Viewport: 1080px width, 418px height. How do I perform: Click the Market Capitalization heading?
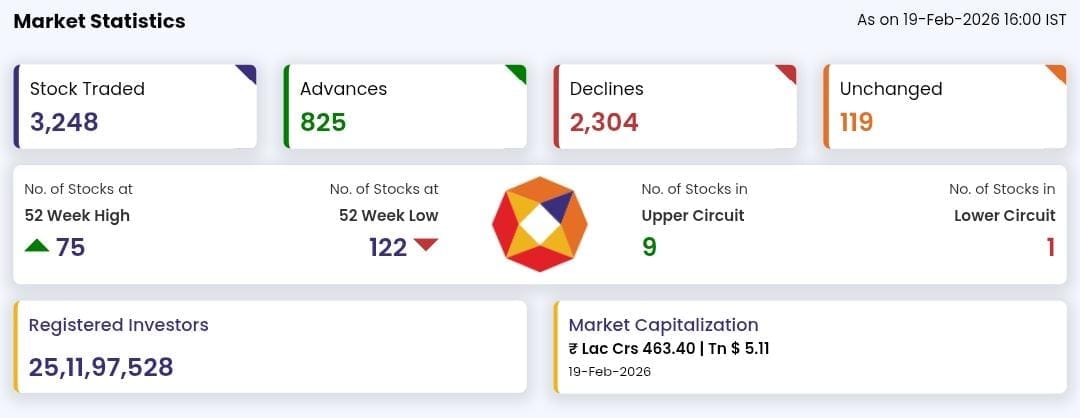click(x=663, y=325)
